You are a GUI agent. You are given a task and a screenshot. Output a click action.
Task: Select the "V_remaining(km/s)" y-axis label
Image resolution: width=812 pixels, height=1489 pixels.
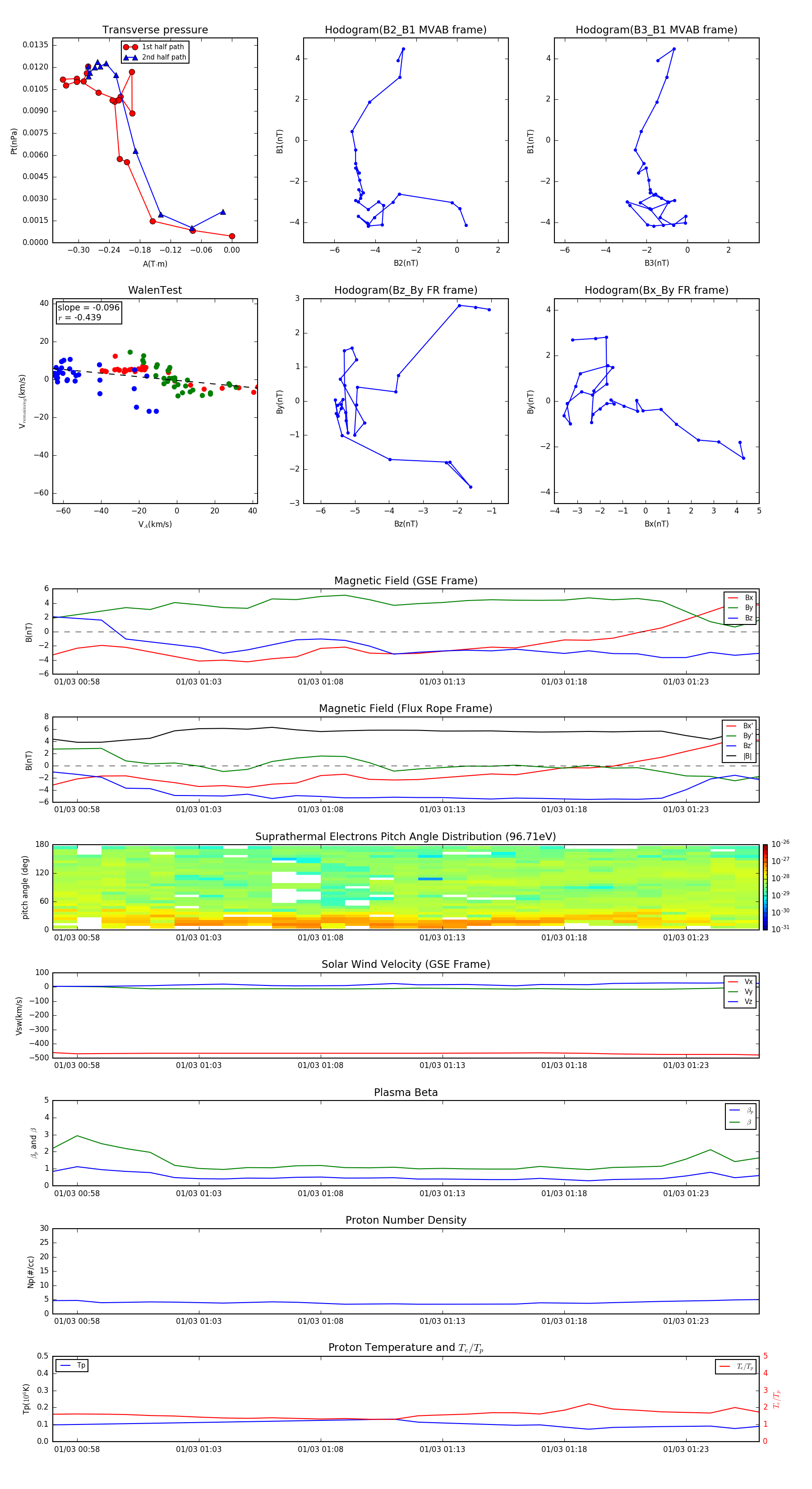[x=22, y=401]
